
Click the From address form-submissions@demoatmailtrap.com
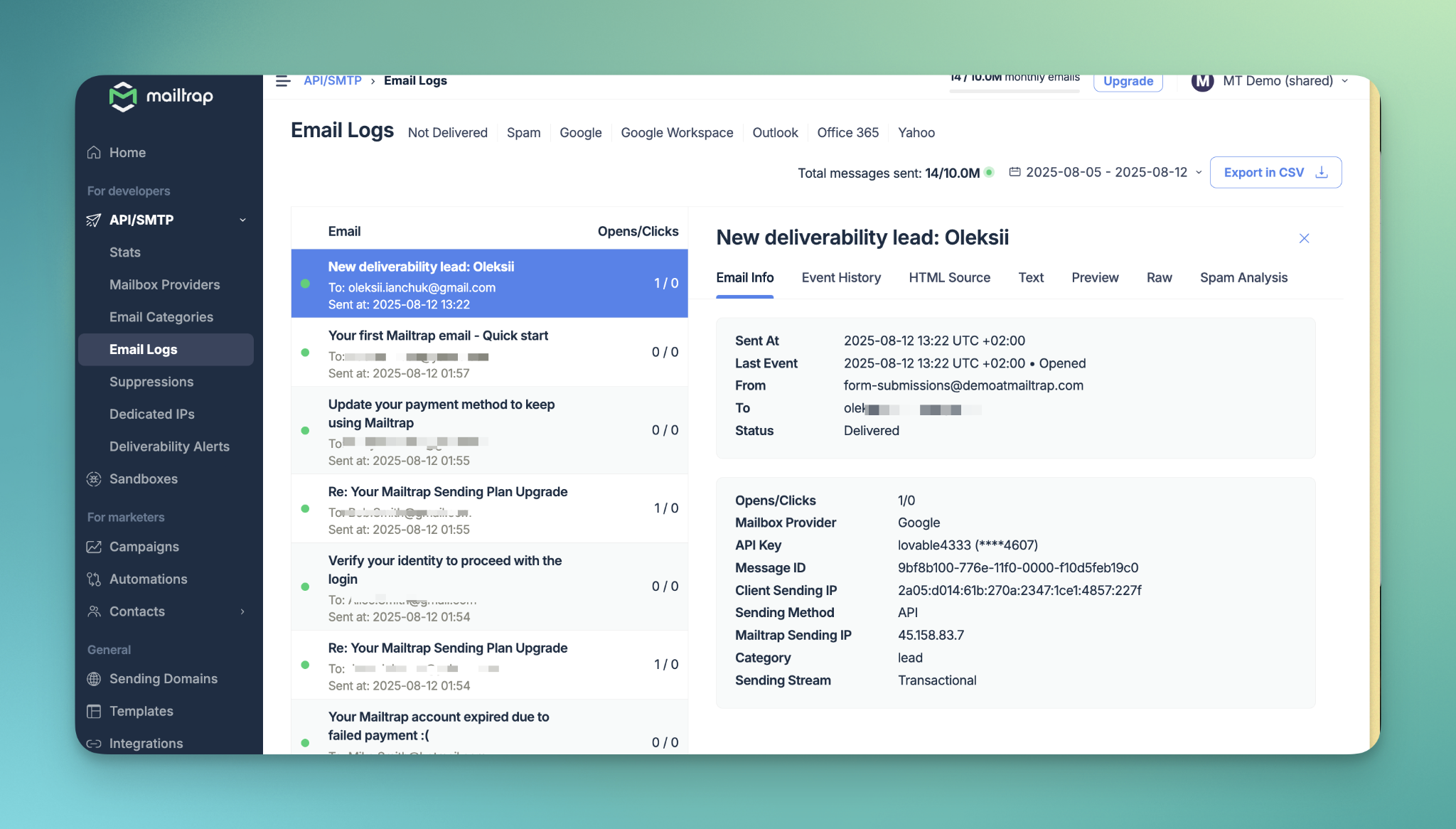pos(963,386)
